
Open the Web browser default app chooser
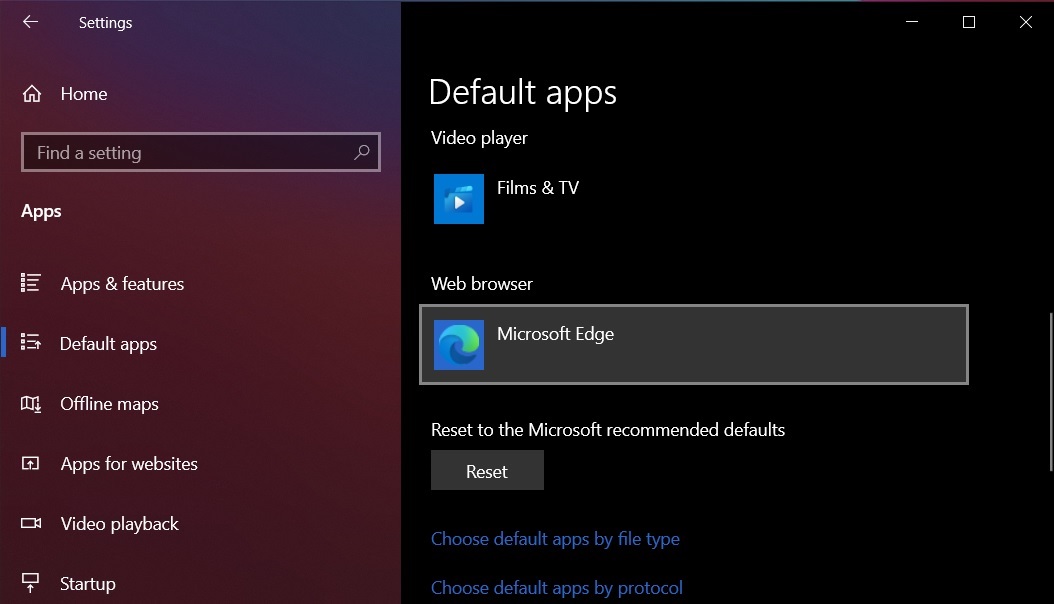694,345
